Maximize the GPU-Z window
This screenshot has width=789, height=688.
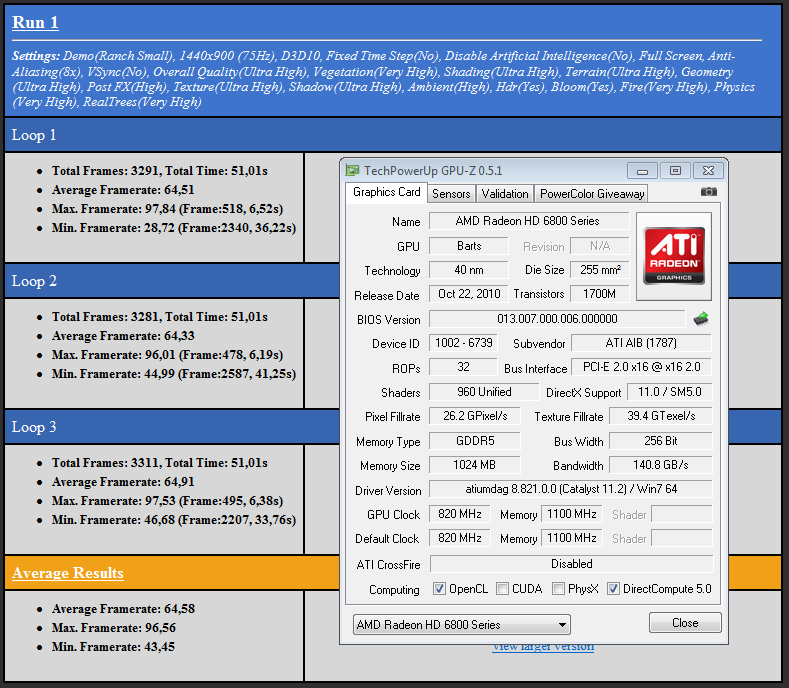(675, 171)
